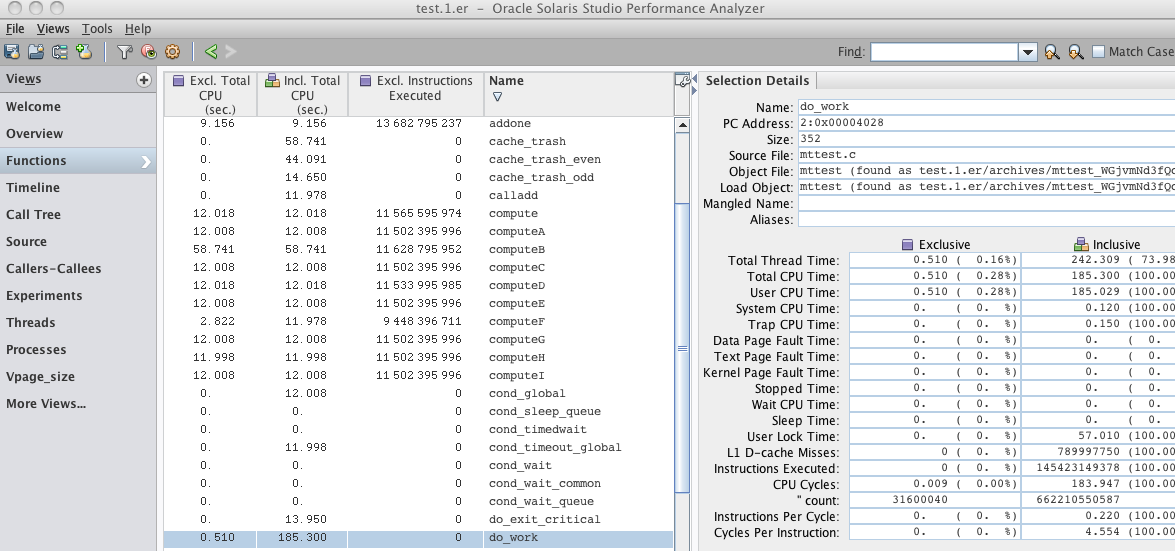This screenshot has width=1175, height=551.
Task: Open the Threads view
Action: (x=78, y=322)
